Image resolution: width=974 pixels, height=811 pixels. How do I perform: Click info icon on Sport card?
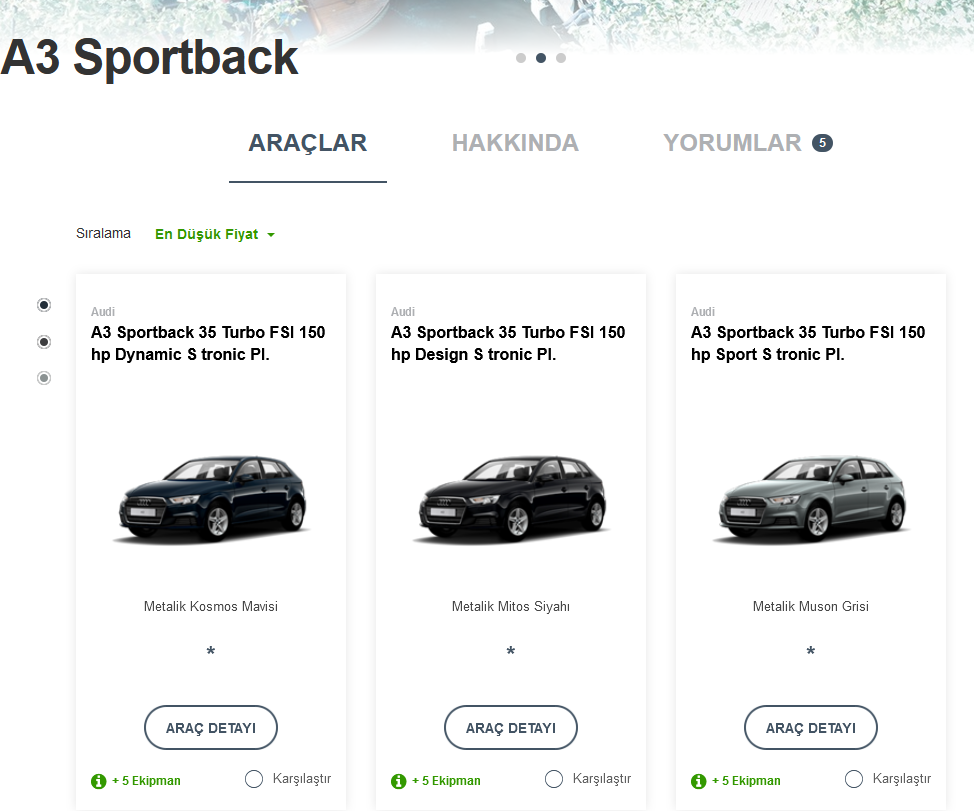tap(698, 781)
